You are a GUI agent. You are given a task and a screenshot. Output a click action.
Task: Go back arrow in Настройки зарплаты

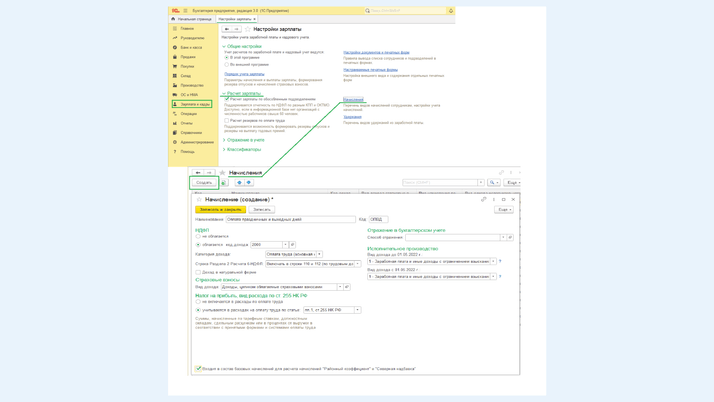[227, 29]
